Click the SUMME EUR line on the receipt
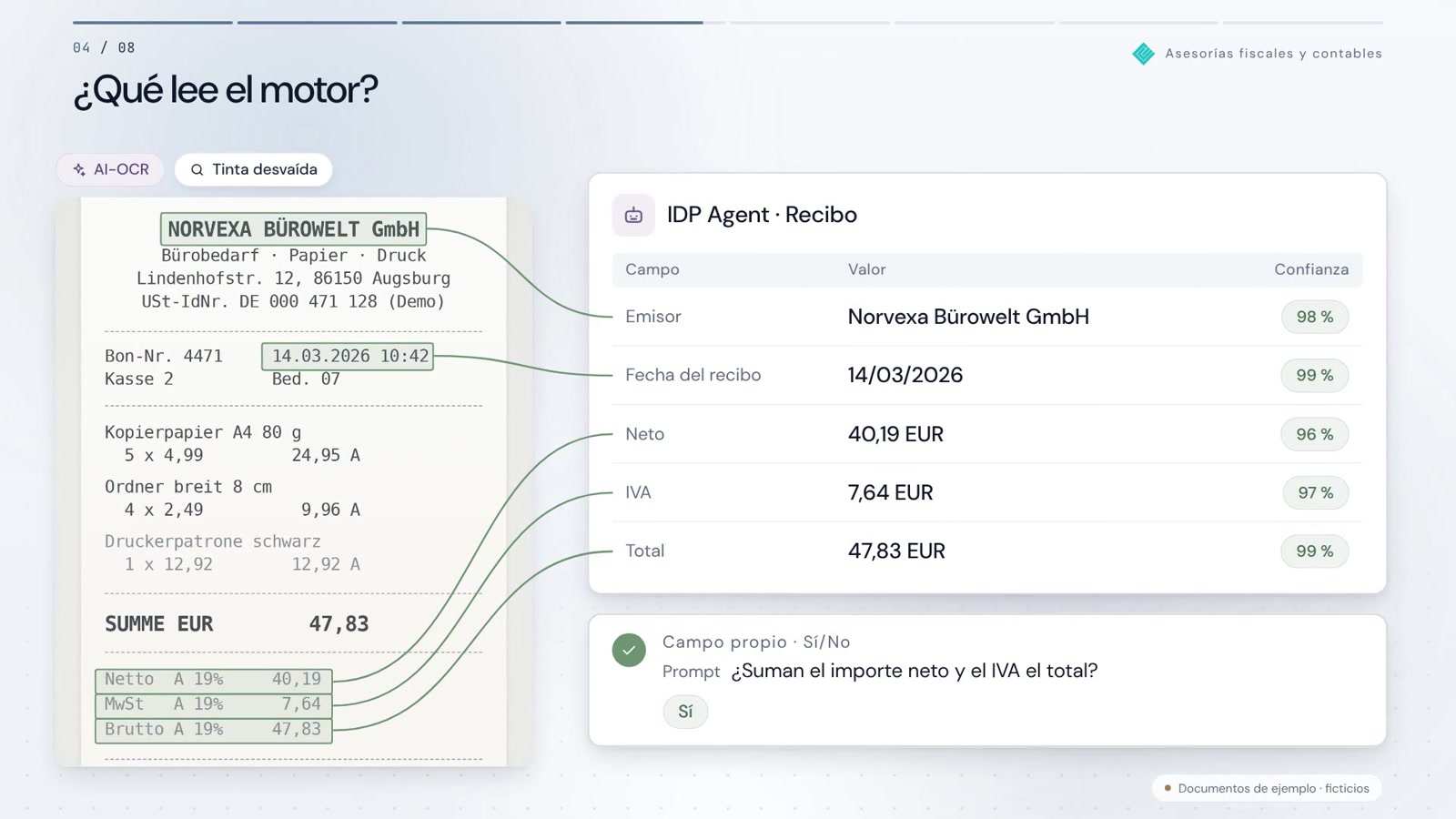1456x819 pixels. click(237, 623)
